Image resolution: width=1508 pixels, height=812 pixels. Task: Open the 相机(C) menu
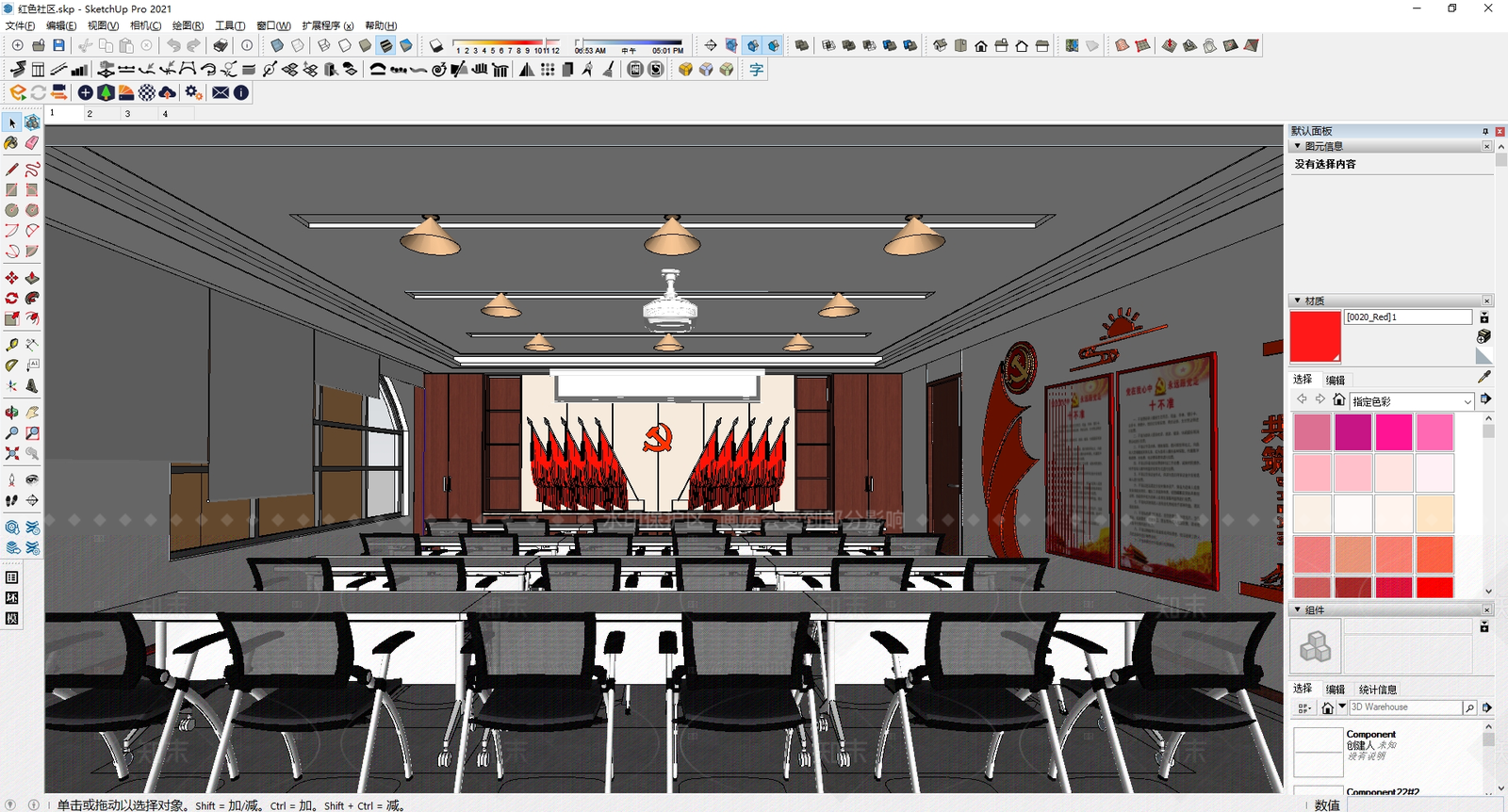click(x=145, y=25)
